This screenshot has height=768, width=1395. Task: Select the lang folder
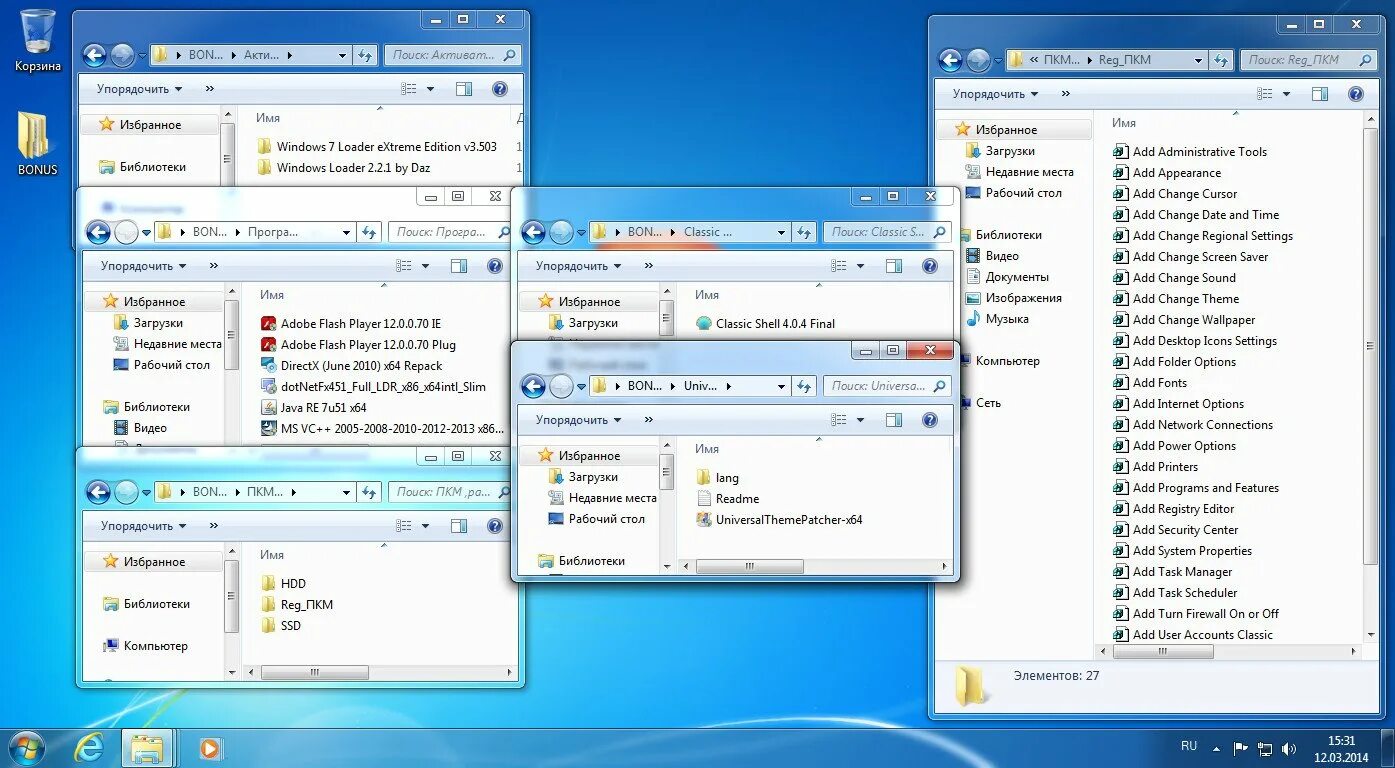(x=717, y=478)
